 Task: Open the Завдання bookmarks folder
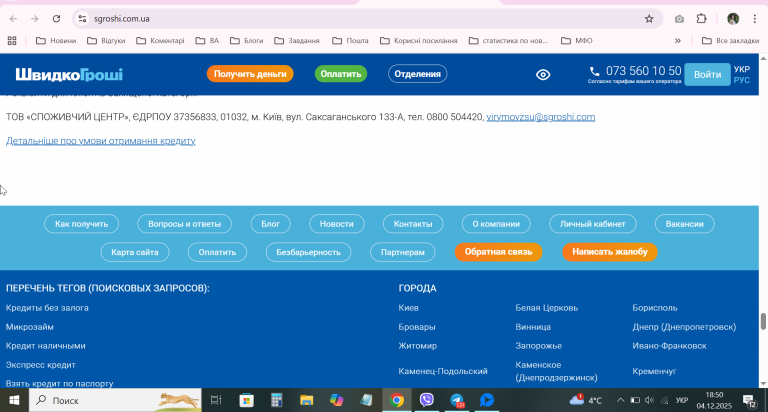(297, 41)
